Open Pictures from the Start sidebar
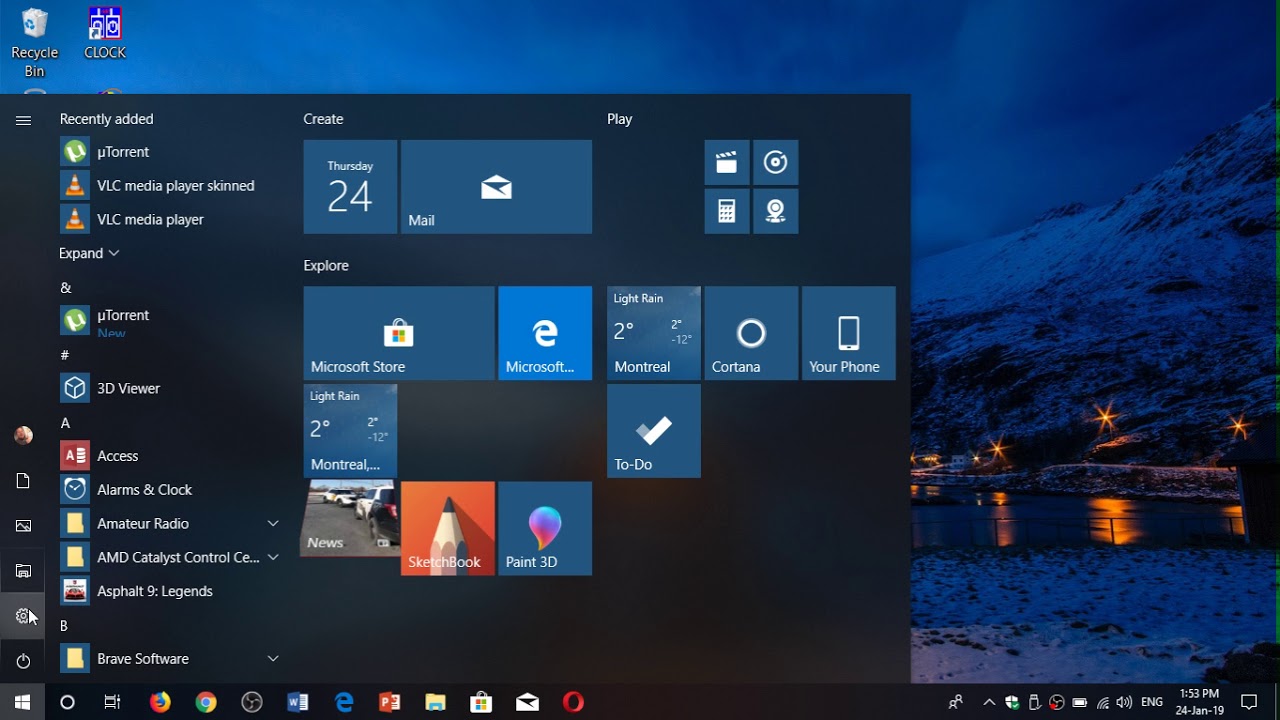This screenshot has height=720, width=1280. tap(23, 526)
